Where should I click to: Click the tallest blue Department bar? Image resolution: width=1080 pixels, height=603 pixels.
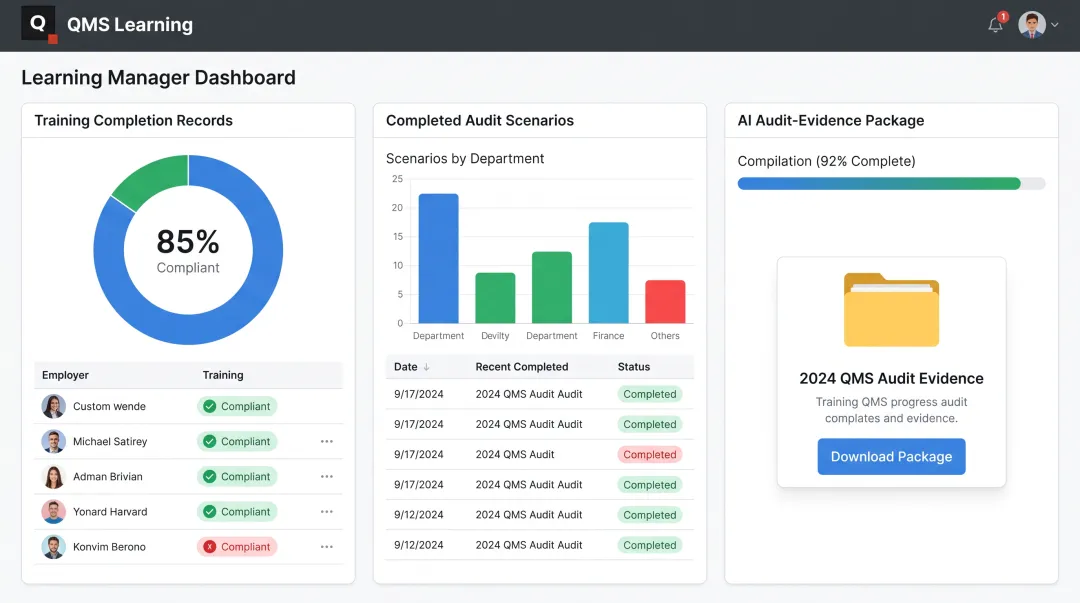pyautogui.click(x=438, y=258)
